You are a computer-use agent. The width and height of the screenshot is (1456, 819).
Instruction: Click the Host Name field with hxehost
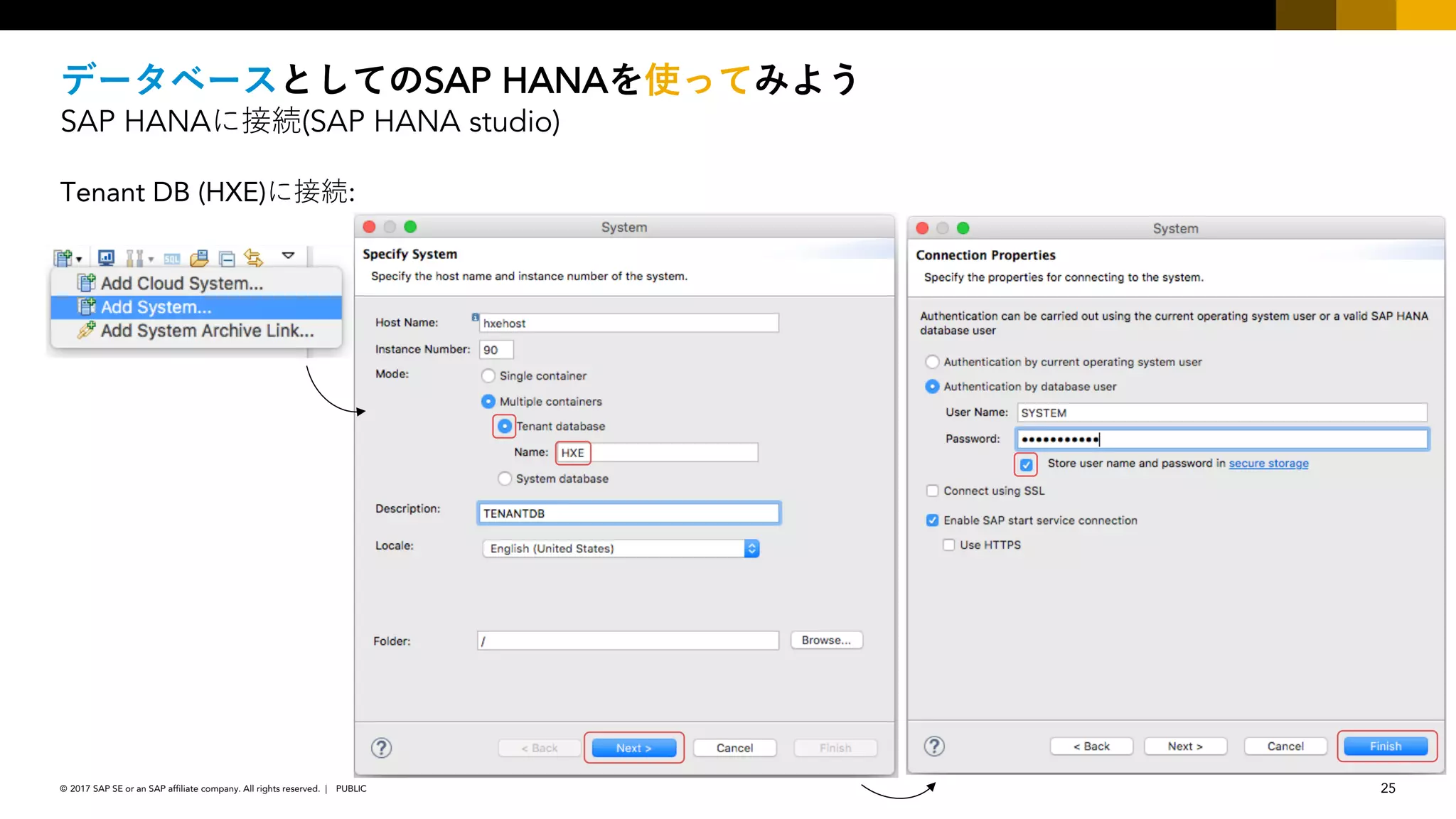point(628,323)
